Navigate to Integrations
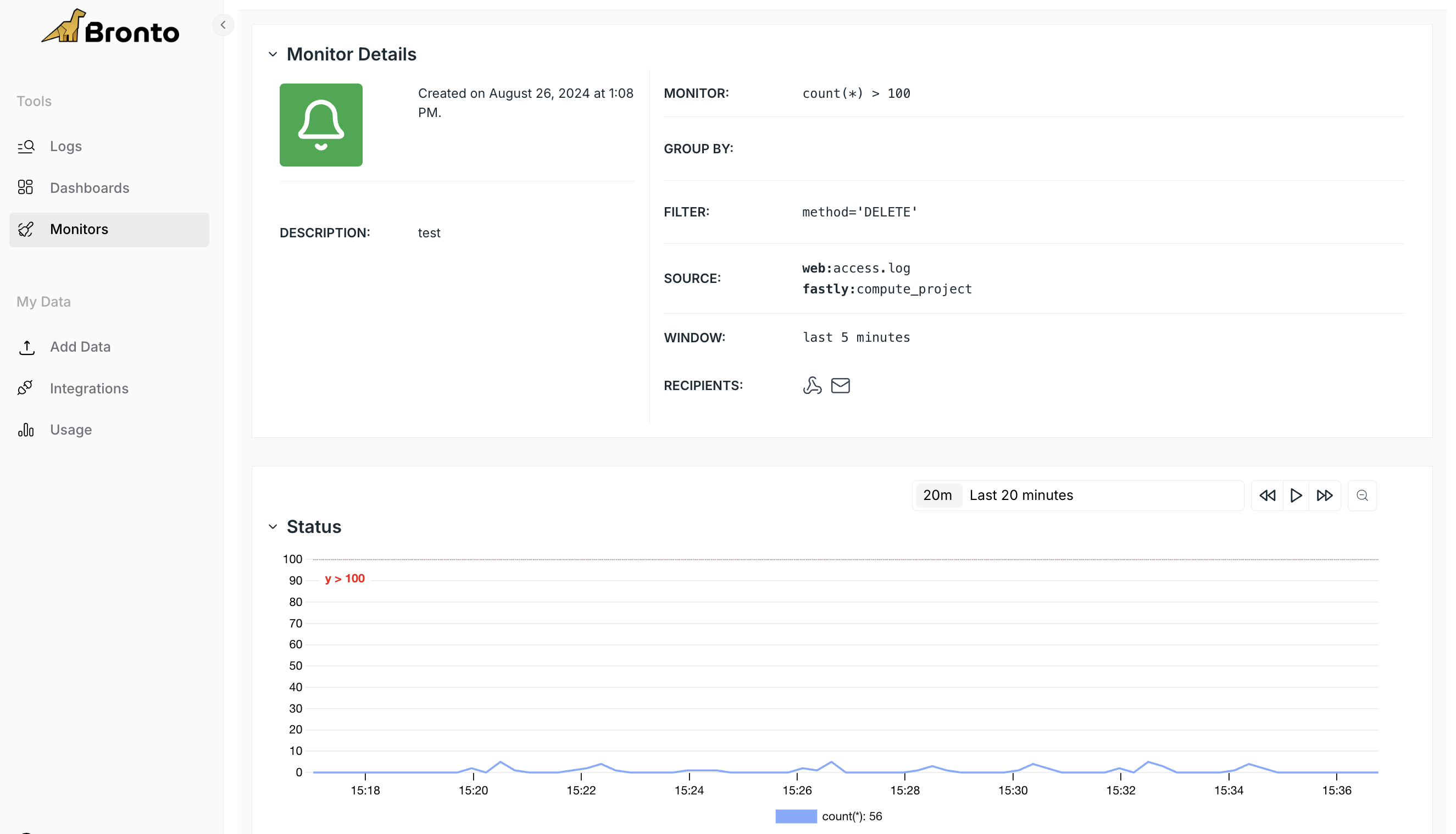 point(89,388)
